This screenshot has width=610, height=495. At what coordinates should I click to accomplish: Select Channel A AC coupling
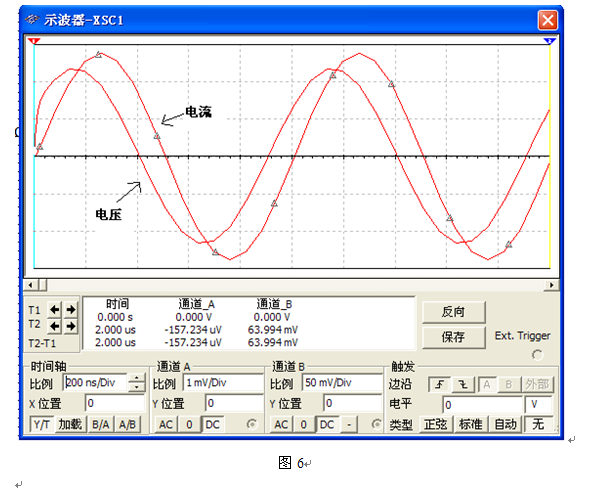166,425
